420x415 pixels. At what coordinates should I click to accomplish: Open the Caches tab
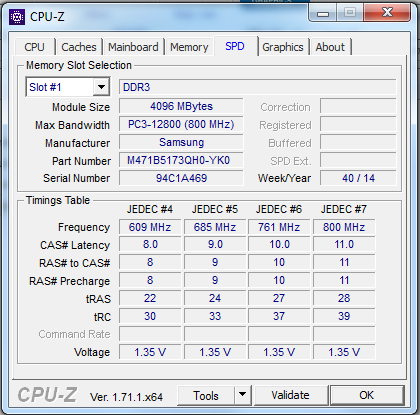click(x=79, y=47)
